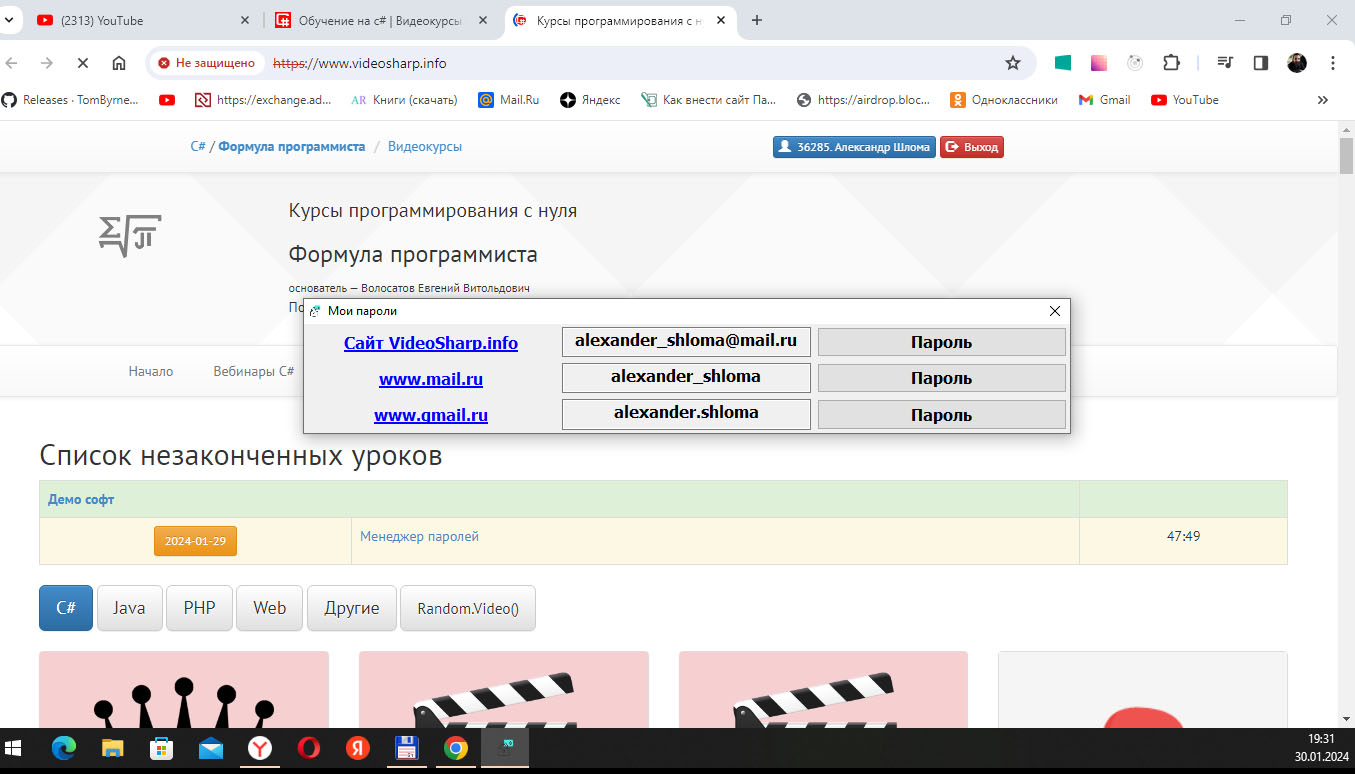Navigate back with the back arrow
Image resolution: width=1355 pixels, height=774 pixels.
[12, 63]
